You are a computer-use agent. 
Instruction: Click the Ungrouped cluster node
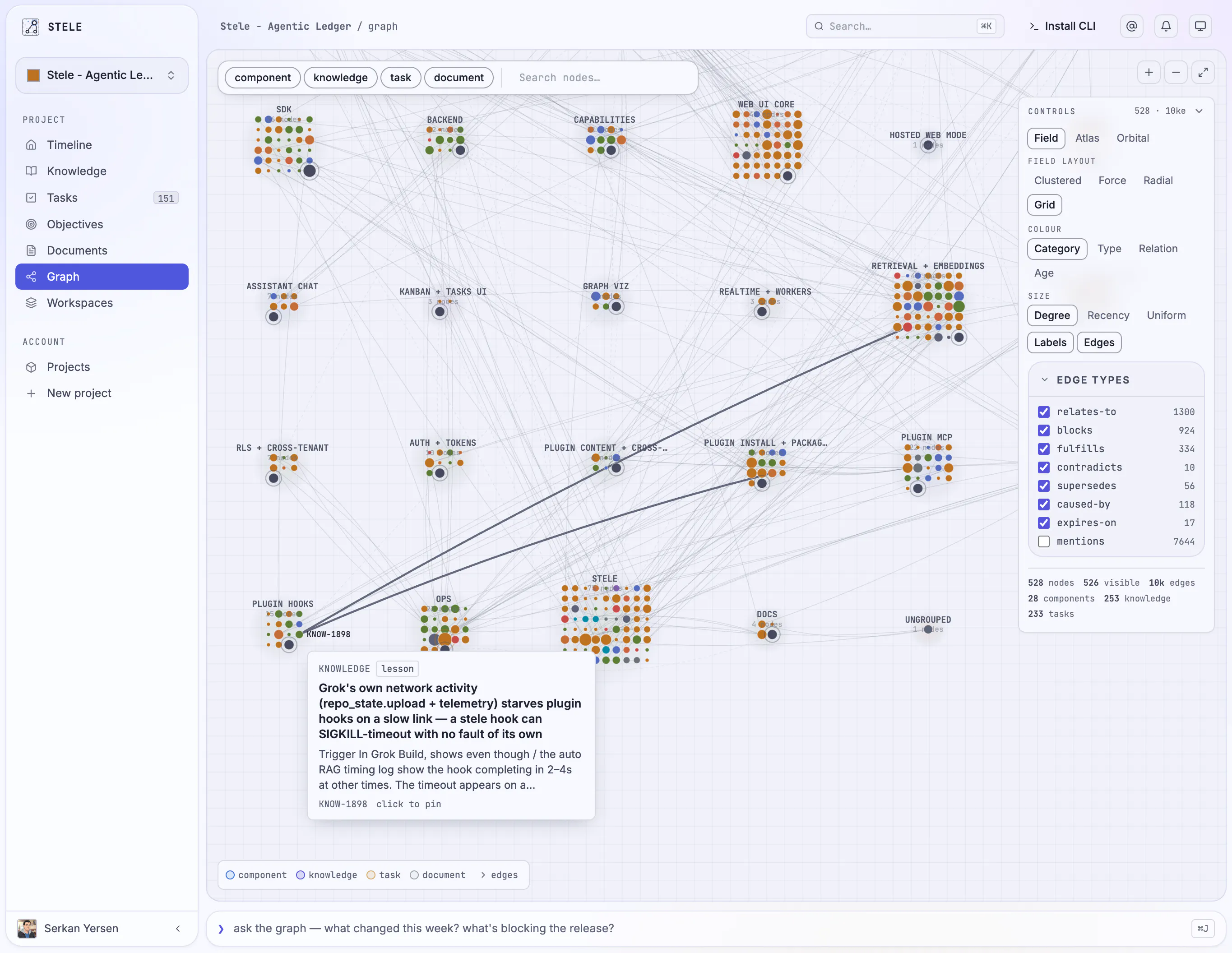pos(928,629)
